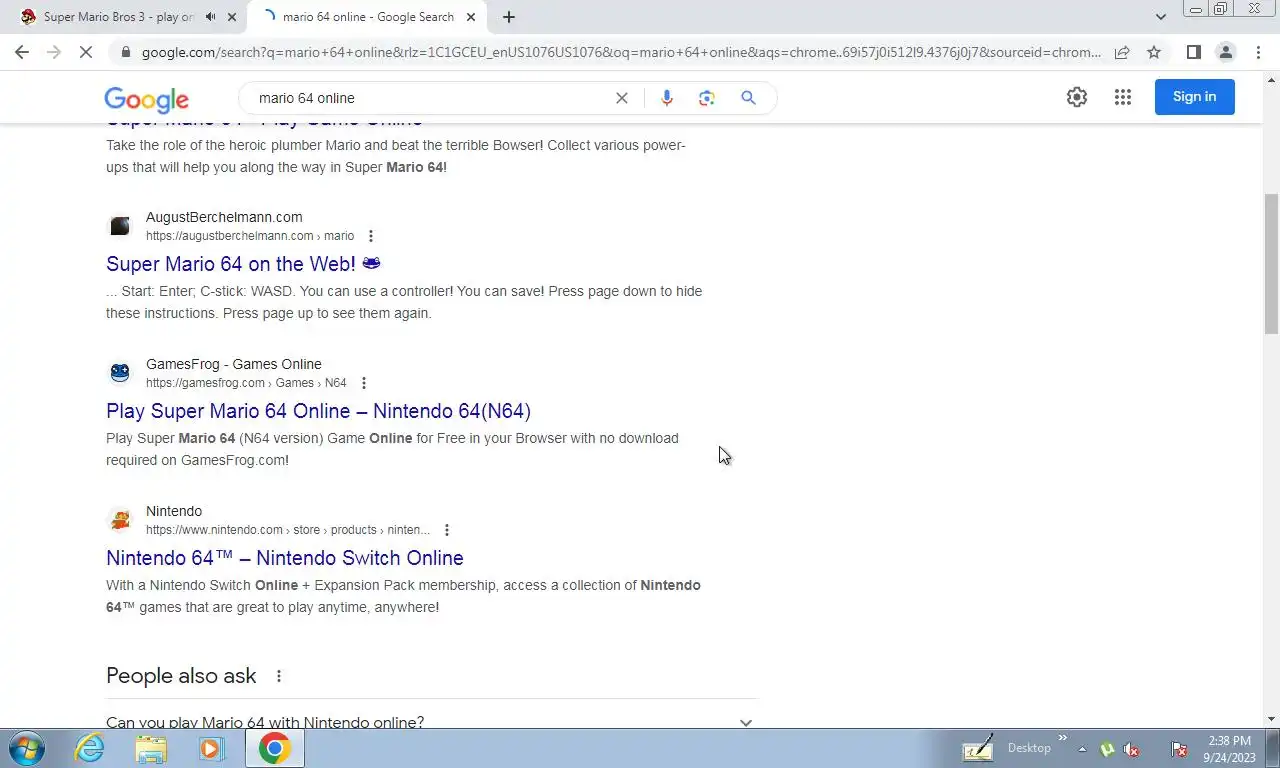Search by image with Google Lens
This screenshot has height=768, width=1280.
coord(707,98)
